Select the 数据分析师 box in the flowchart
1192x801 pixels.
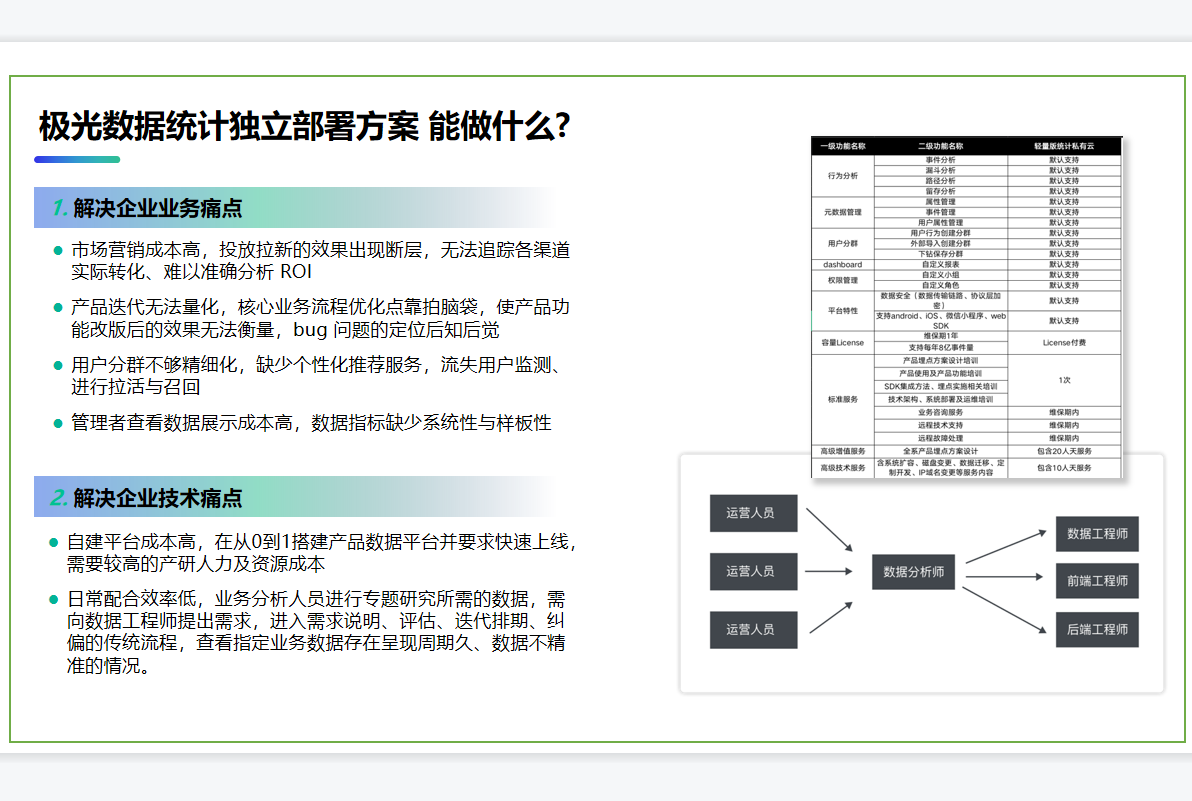tap(914, 572)
